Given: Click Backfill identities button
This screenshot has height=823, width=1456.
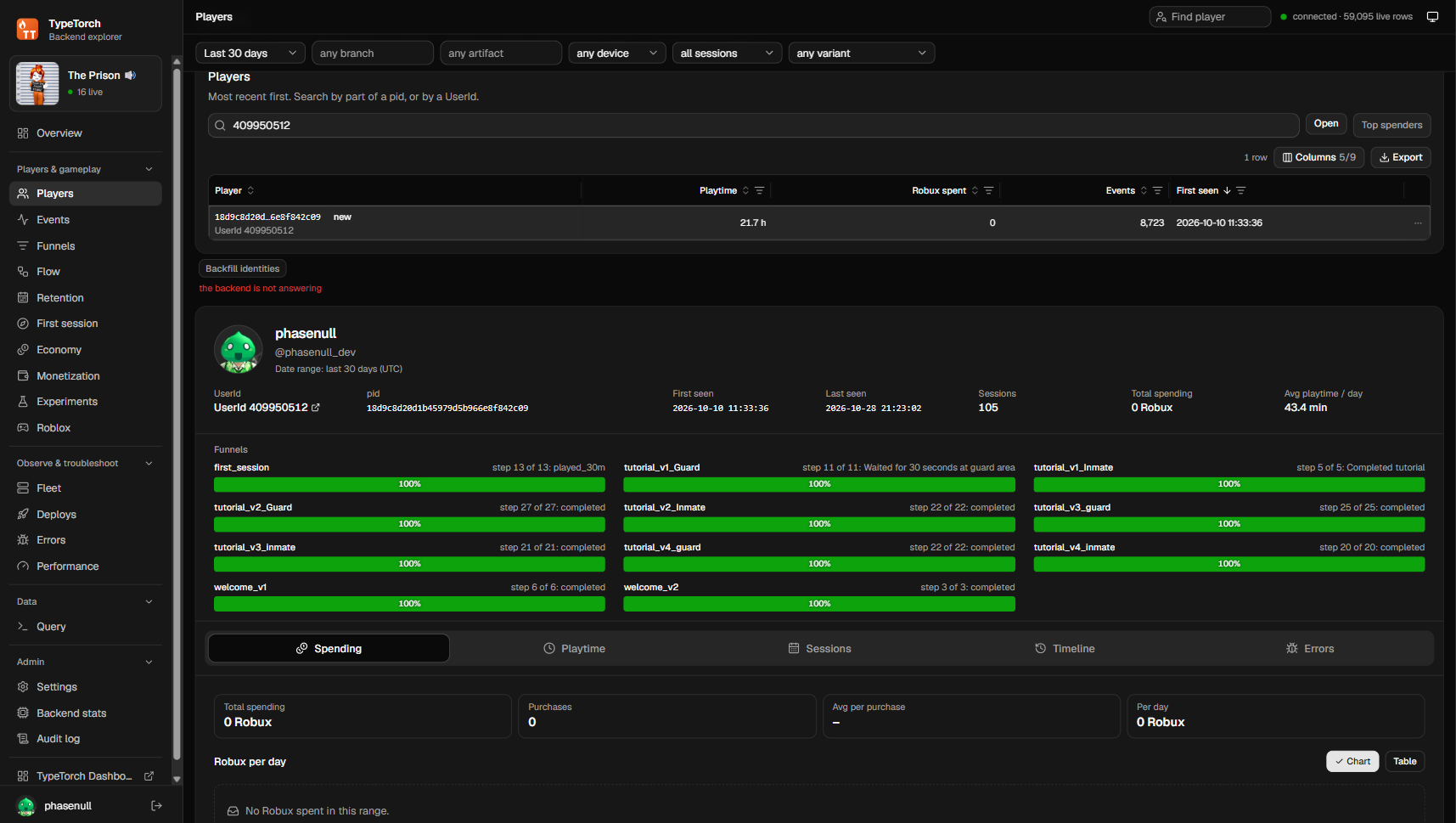Looking at the screenshot, I should tap(243, 269).
